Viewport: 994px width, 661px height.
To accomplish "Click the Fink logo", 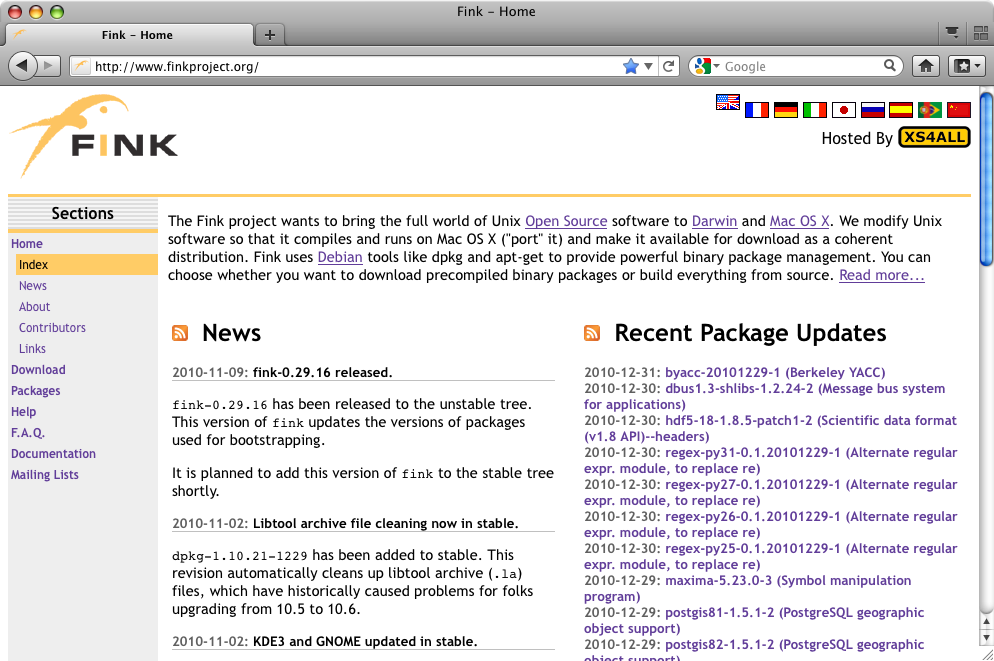I will click(x=94, y=136).
